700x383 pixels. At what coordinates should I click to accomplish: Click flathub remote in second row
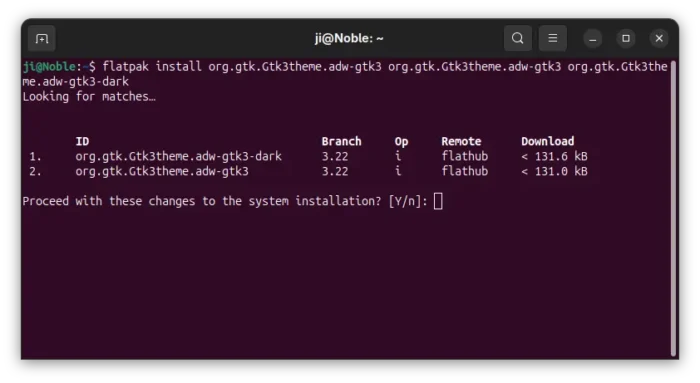pyautogui.click(x=465, y=171)
